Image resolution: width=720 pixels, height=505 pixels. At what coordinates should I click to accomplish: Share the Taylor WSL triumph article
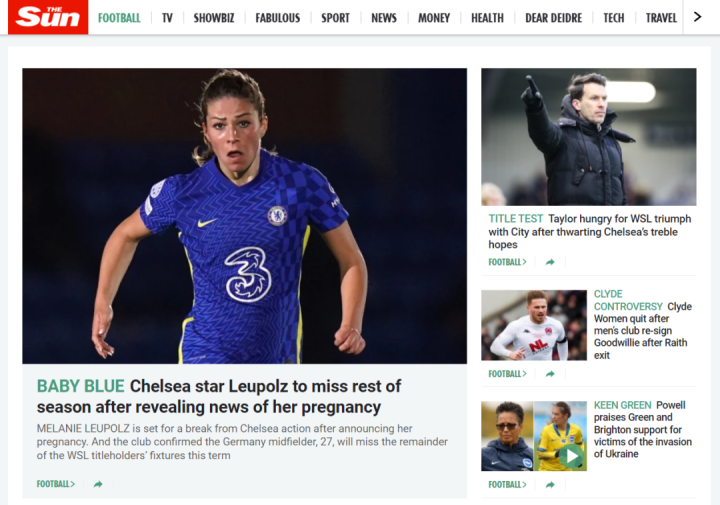pyautogui.click(x=550, y=262)
